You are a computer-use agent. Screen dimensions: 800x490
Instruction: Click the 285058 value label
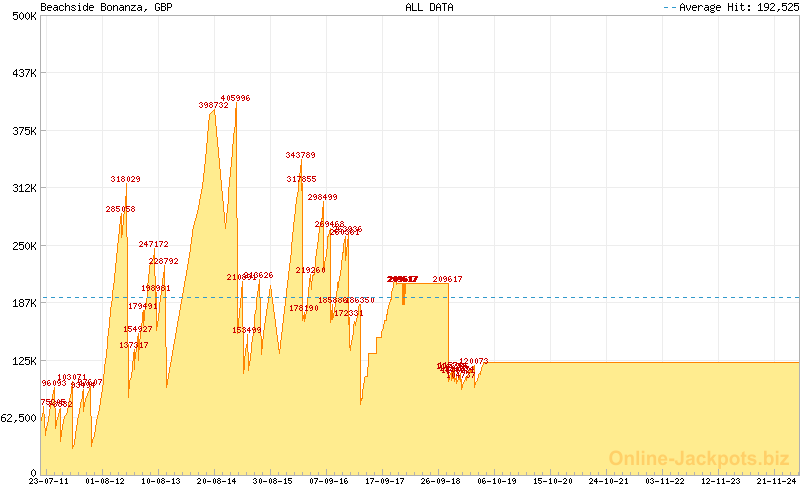point(120,209)
